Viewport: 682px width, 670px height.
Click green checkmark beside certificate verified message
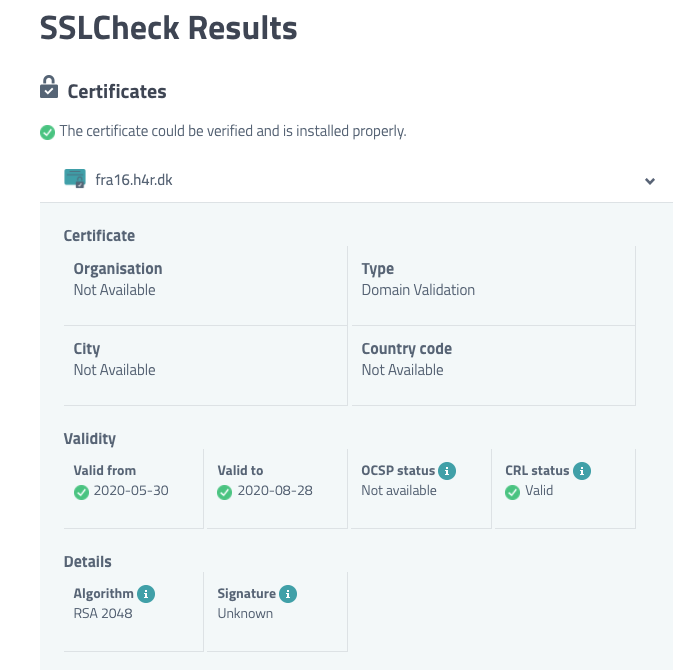(47, 132)
